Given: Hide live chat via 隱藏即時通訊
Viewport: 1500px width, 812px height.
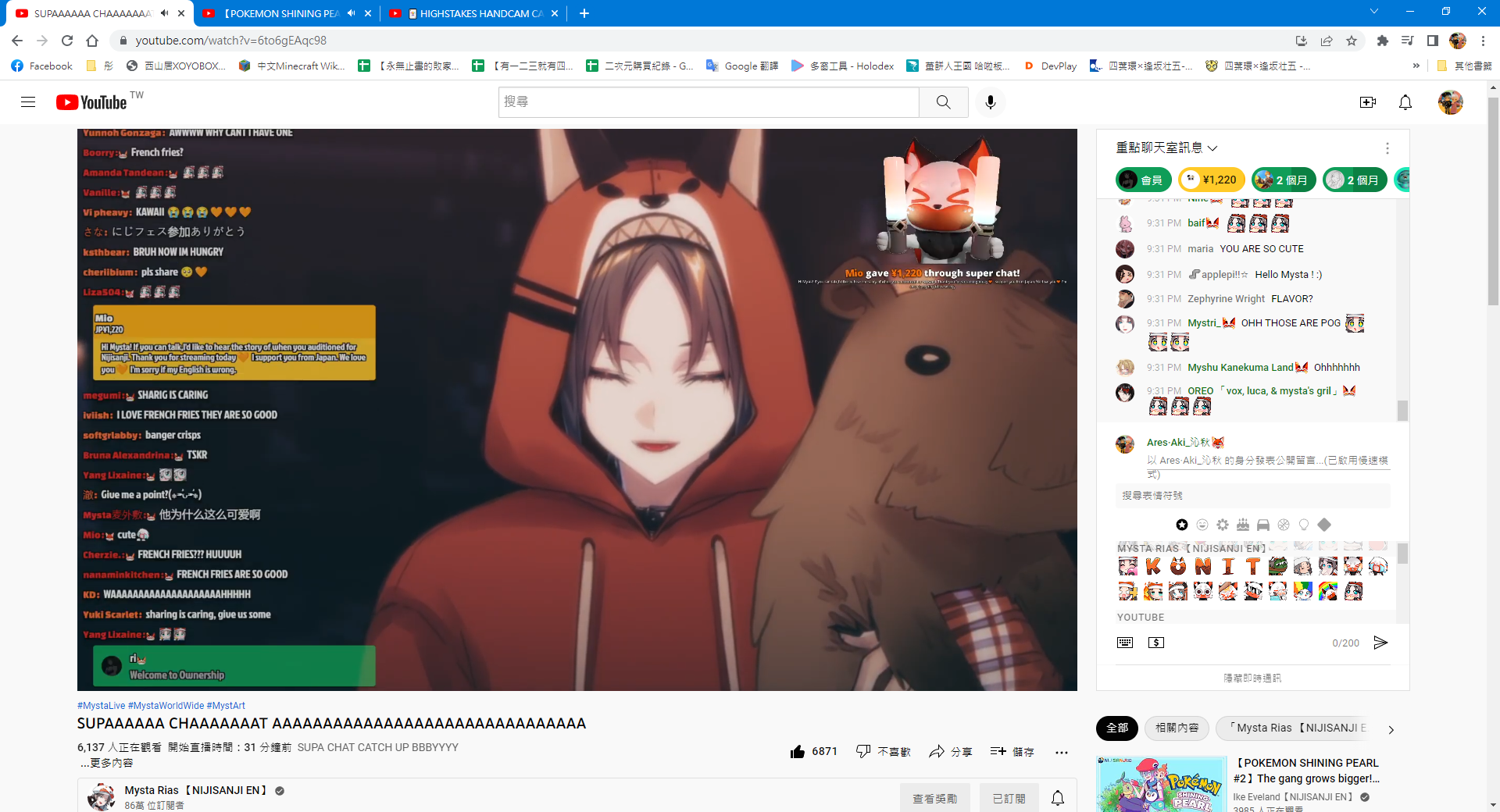Looking at the screenshot, I should point(1252,678).
